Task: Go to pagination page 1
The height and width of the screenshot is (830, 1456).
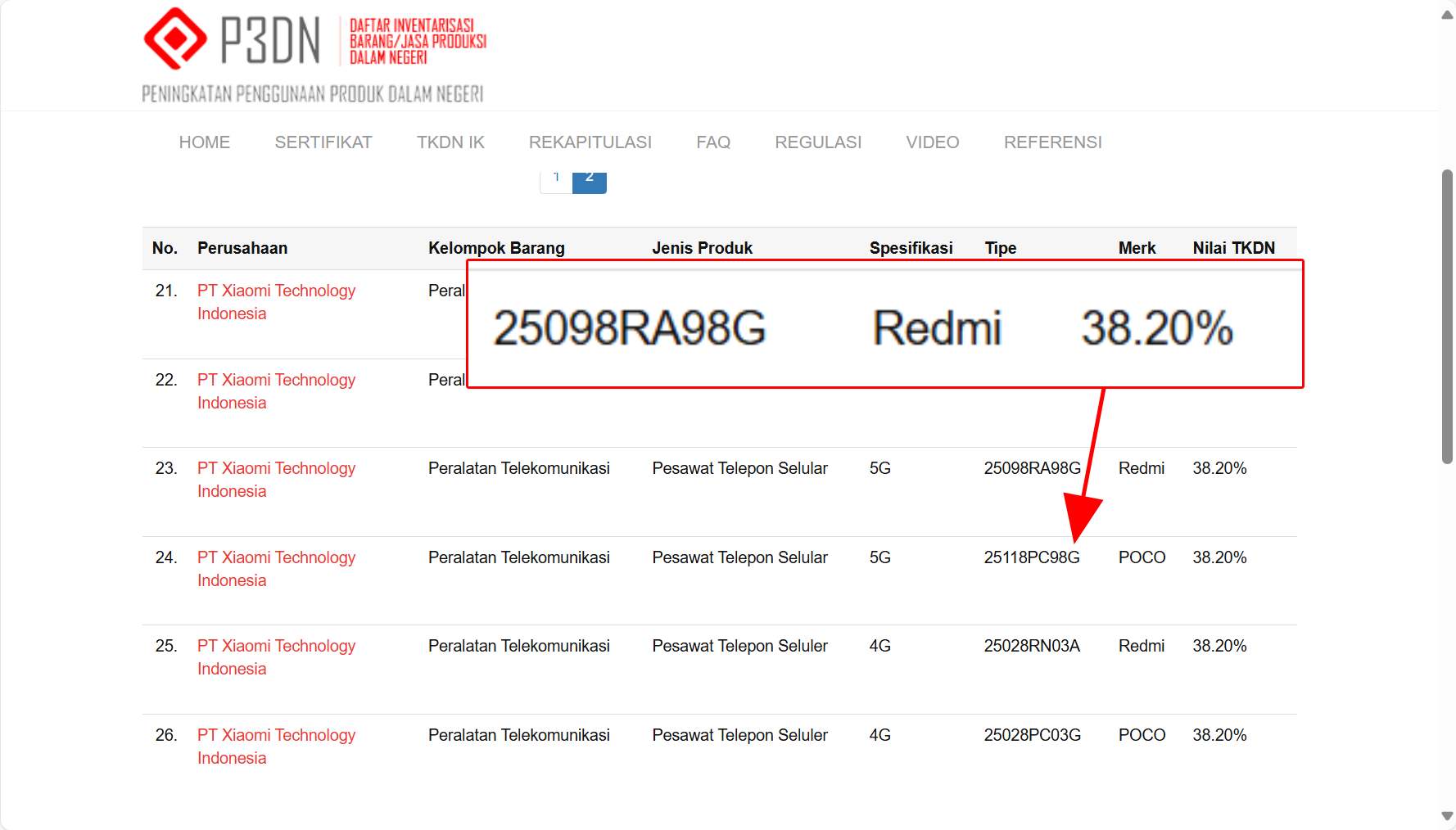Action: [x=556, y=182]
